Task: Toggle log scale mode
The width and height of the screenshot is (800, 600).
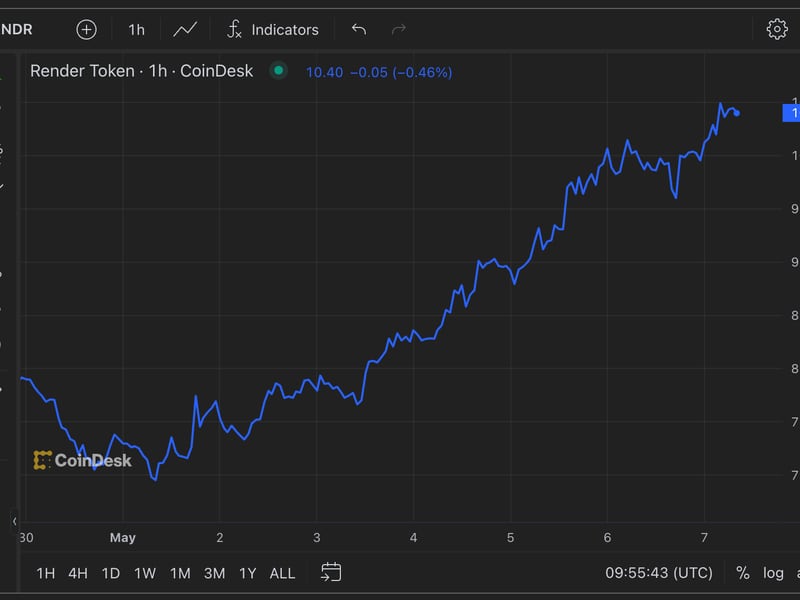Action: coord(773,573)
